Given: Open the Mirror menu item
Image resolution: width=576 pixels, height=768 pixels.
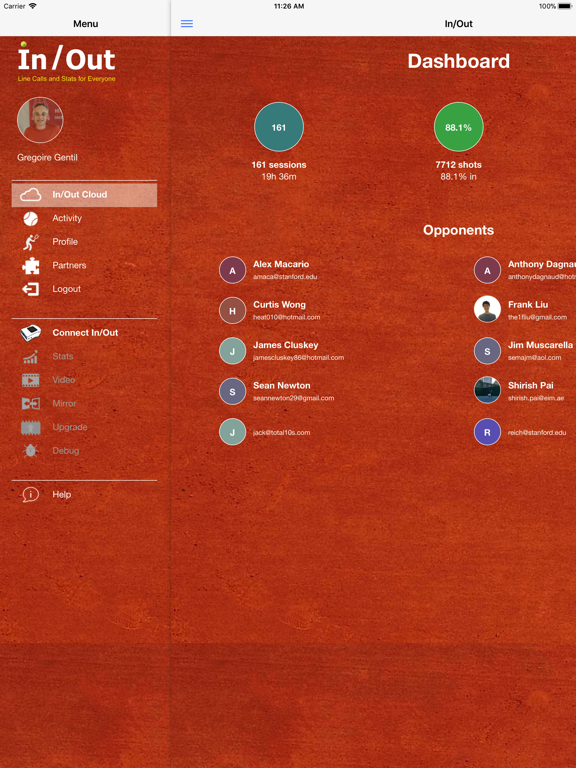Looking at the screenshot, I should coord(84,404).
